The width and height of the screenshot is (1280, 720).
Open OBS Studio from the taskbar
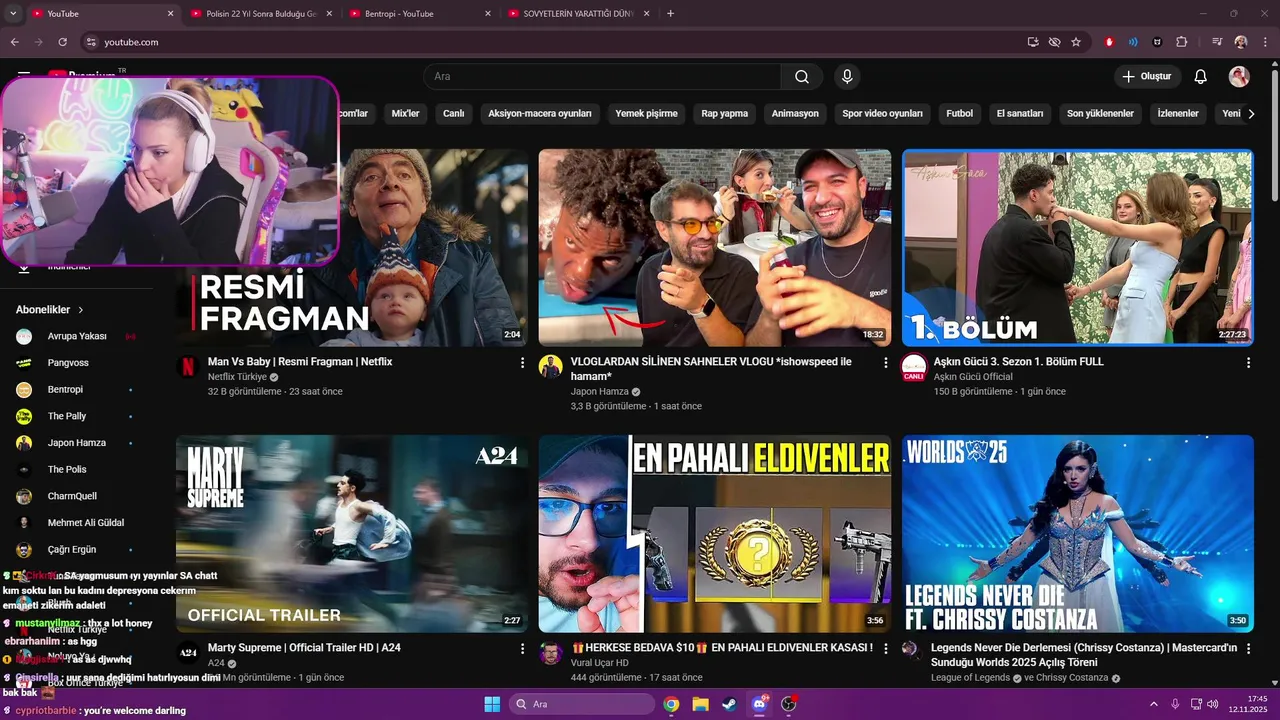coord(788,704)
